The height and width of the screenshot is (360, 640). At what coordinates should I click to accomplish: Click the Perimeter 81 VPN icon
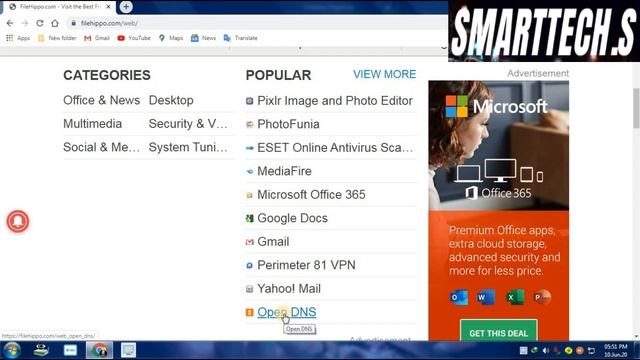pyautogui.click(x=249, y=266)
